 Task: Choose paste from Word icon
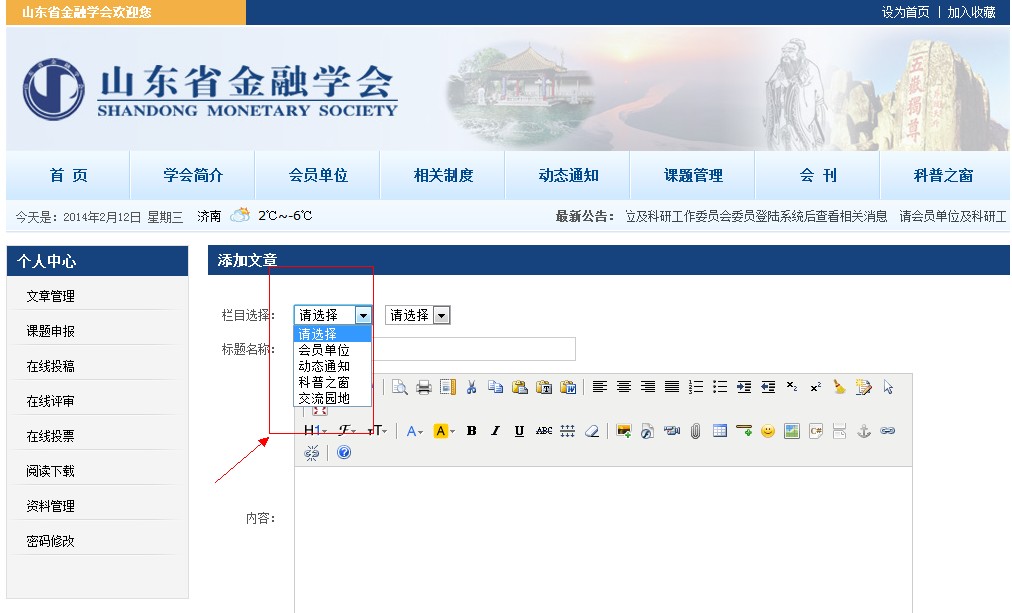(568, 387)
